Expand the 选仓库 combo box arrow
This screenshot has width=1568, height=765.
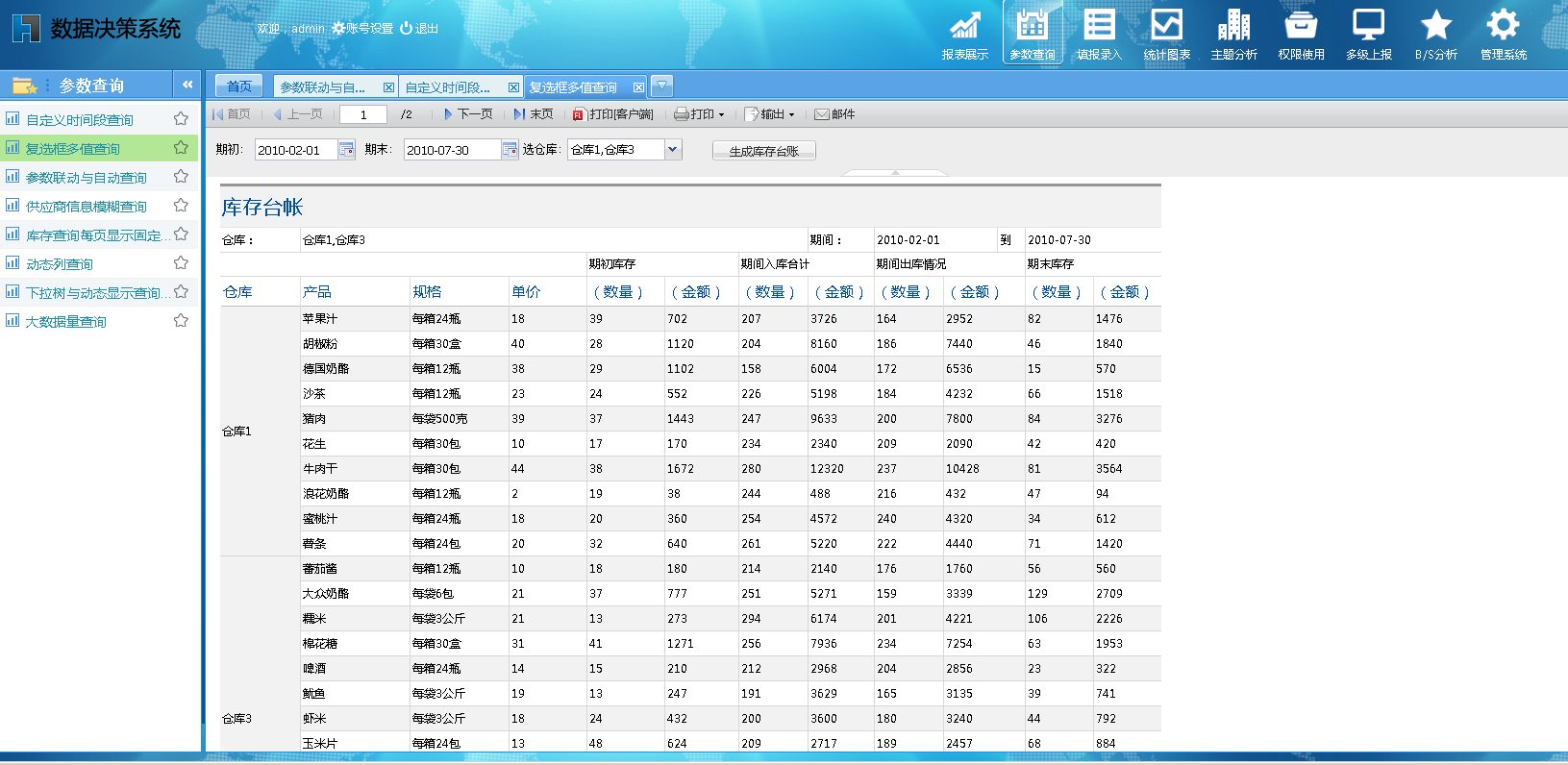(x=673, y=149)
